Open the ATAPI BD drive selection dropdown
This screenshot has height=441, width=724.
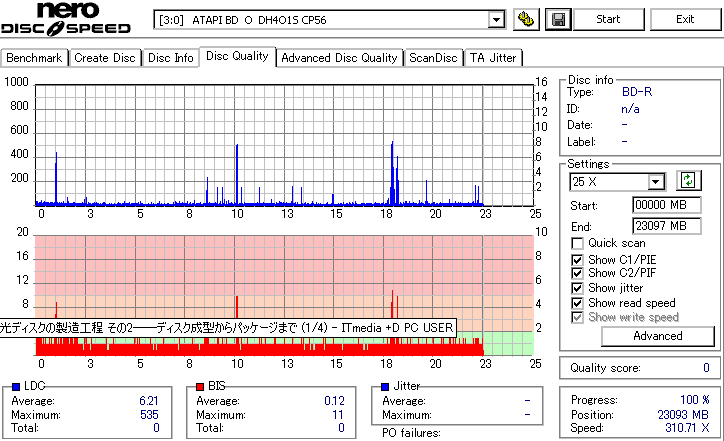click(x=496, y=20)
